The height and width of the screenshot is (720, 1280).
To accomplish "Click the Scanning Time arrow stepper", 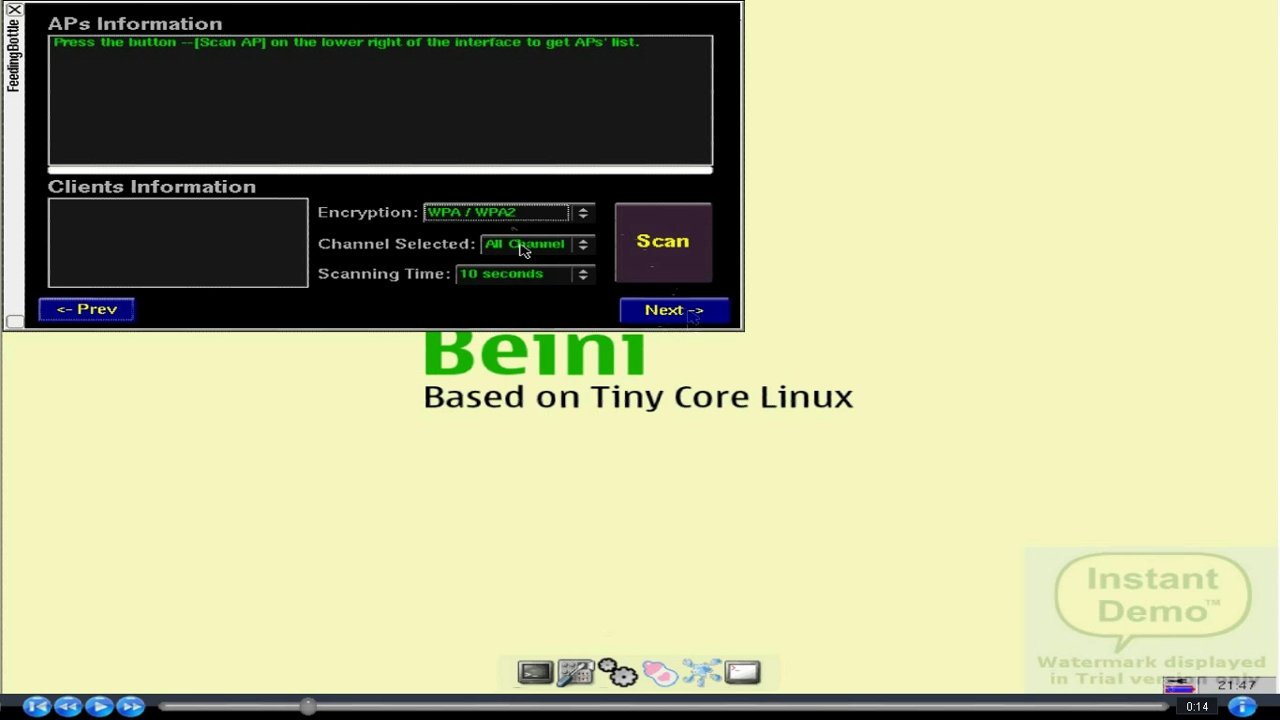I will tap(583, 274).
